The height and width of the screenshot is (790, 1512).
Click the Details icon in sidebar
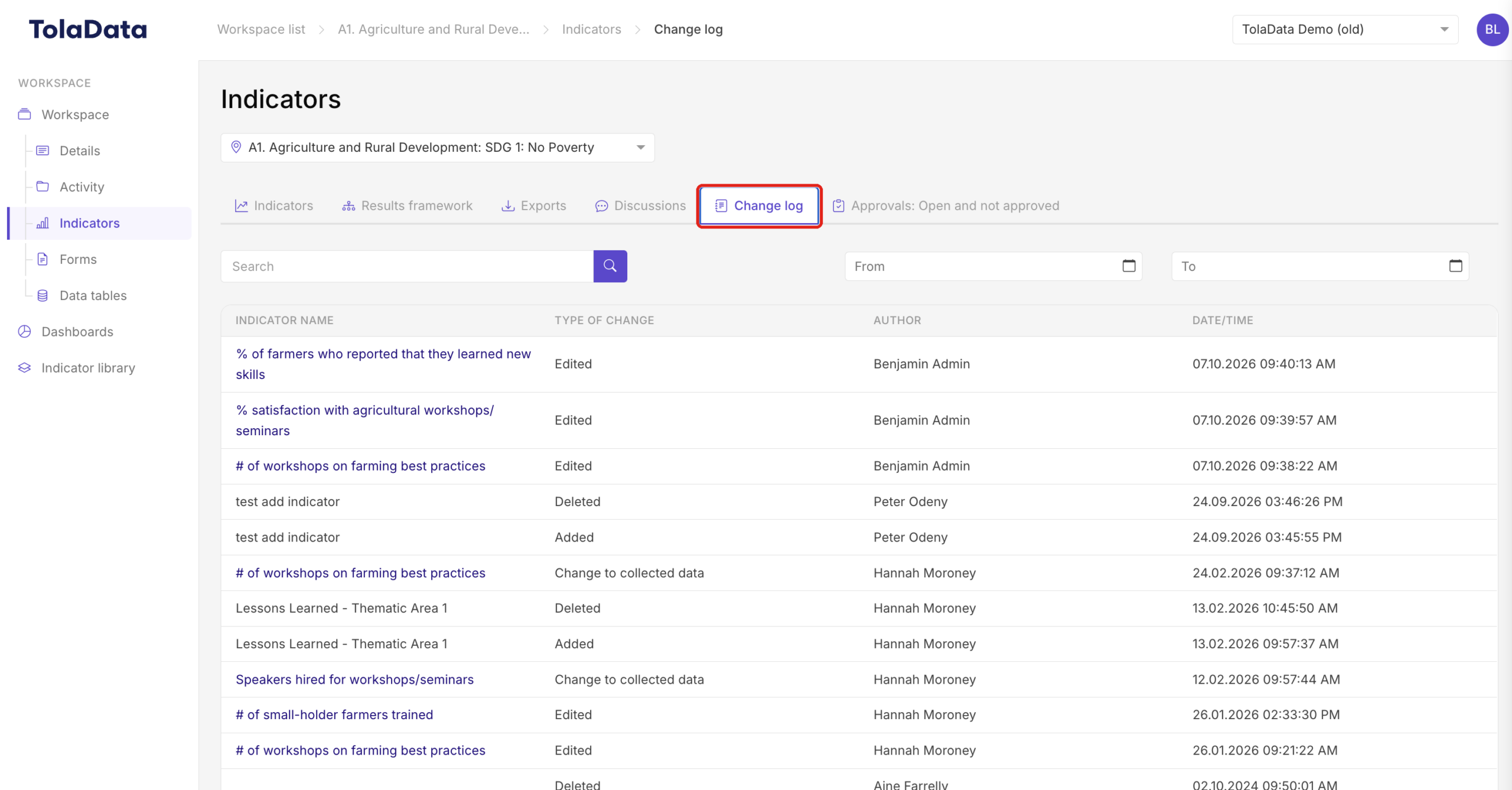[x=43, y=151]
